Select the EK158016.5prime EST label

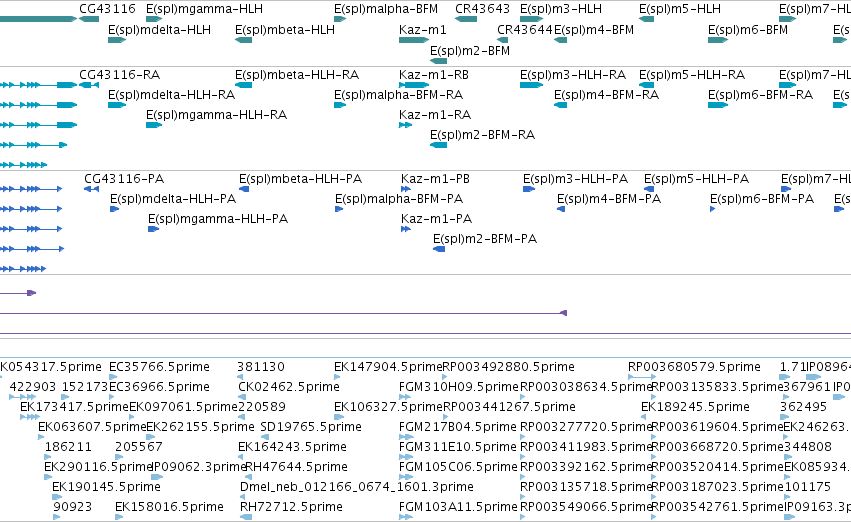(169, 507)
